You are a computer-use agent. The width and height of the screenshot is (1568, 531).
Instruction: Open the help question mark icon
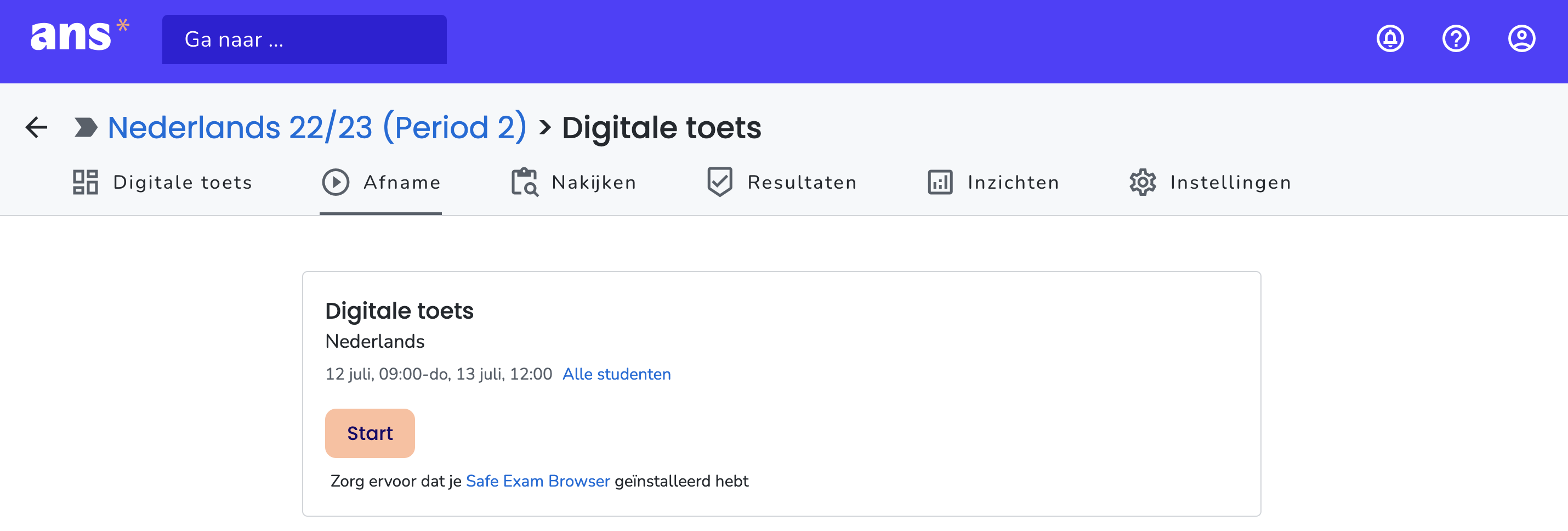1456,39
